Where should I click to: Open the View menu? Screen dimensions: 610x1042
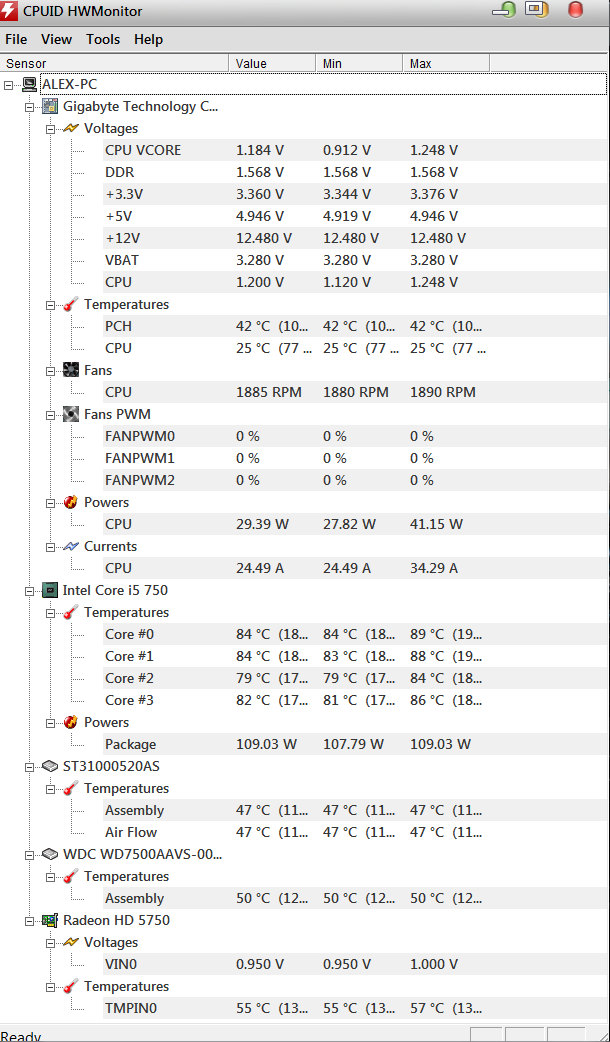point(56,39)
